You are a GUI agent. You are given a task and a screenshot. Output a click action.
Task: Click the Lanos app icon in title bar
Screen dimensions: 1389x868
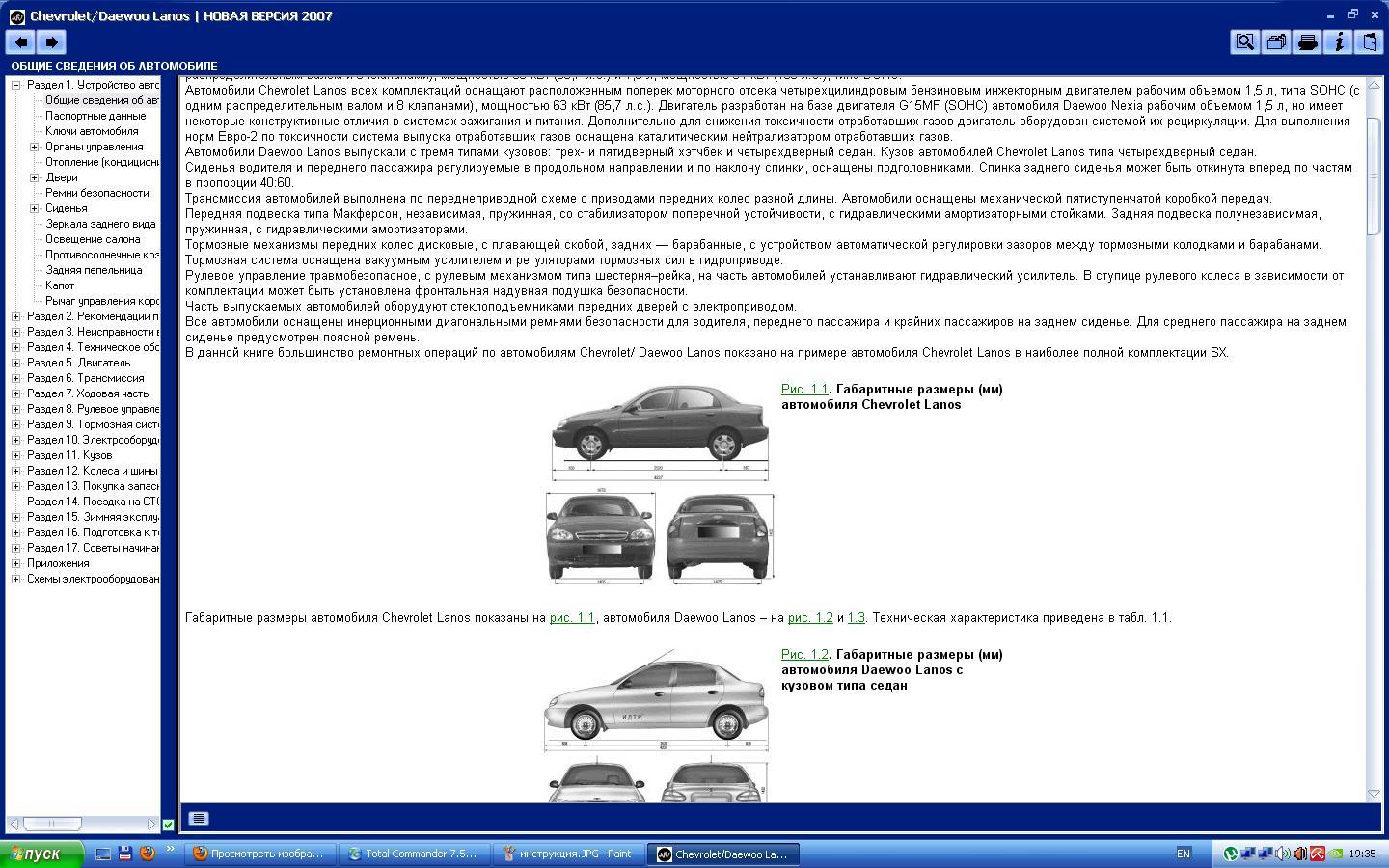pos(16,16)
